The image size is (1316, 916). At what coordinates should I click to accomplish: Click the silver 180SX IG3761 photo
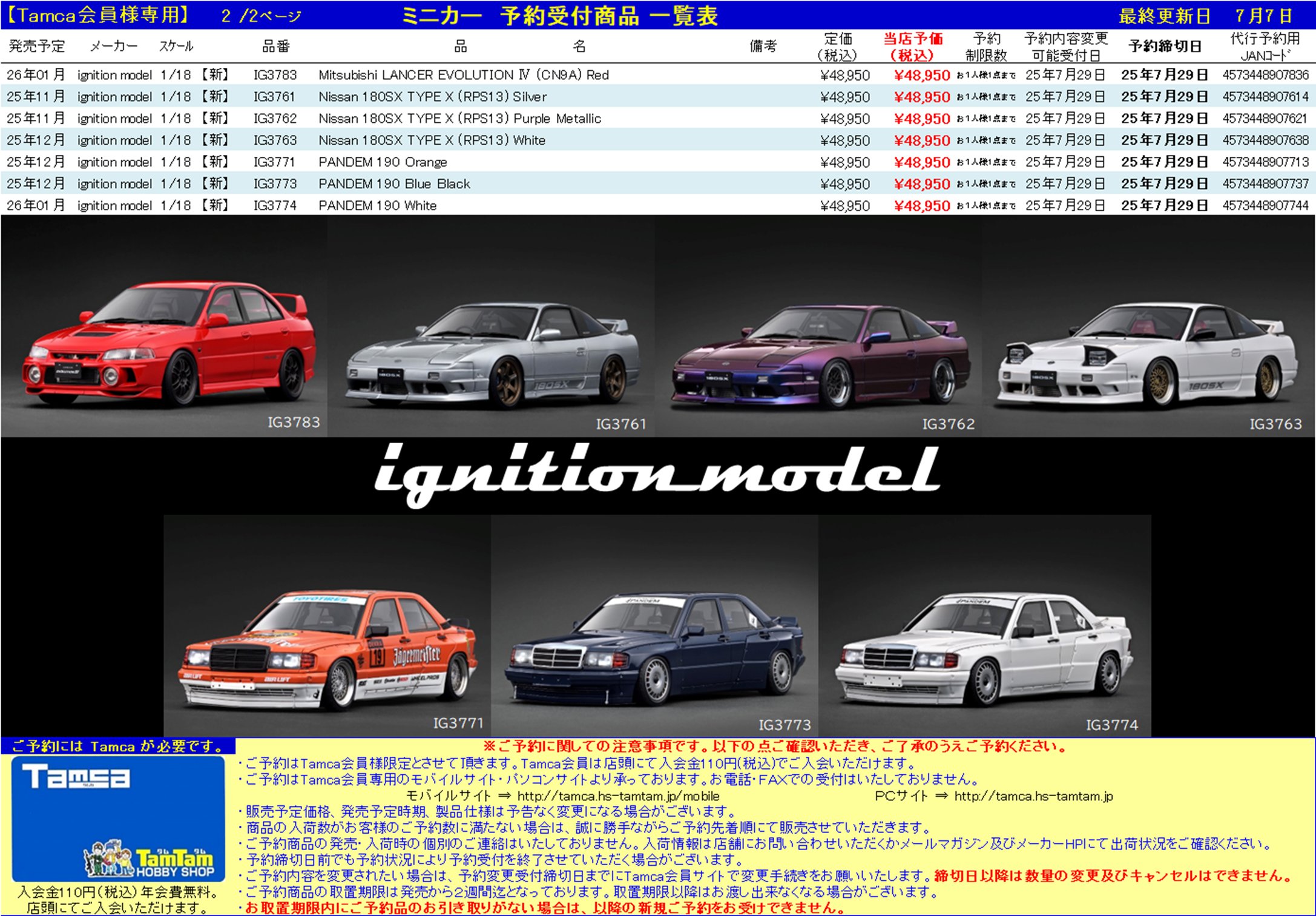(x=491, y=326)
